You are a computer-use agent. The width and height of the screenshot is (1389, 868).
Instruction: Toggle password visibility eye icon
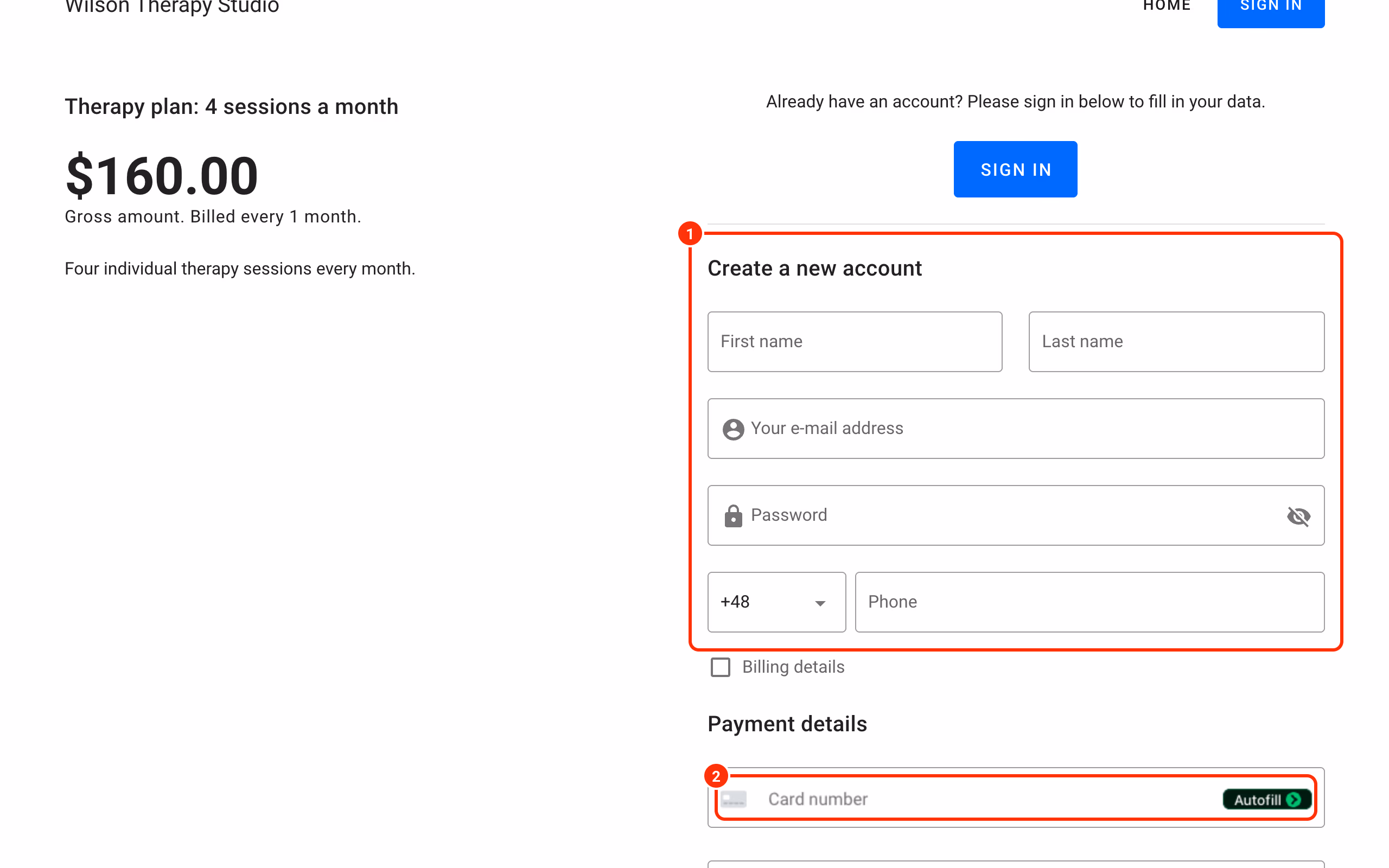(x=1298, y=515)
